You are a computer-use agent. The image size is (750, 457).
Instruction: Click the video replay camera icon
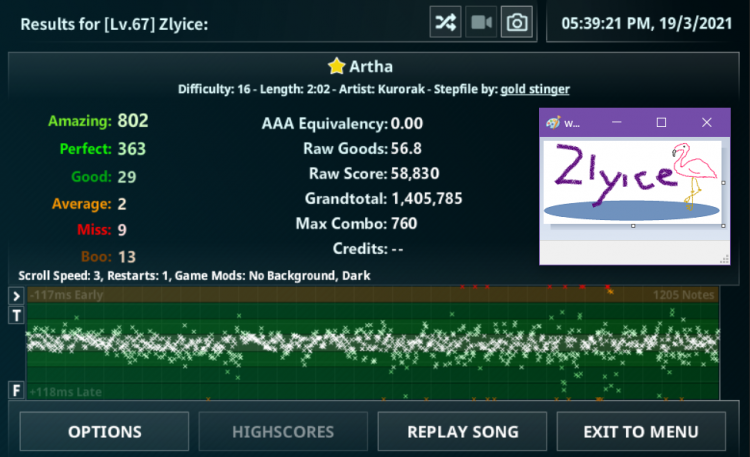pos(481,22)
